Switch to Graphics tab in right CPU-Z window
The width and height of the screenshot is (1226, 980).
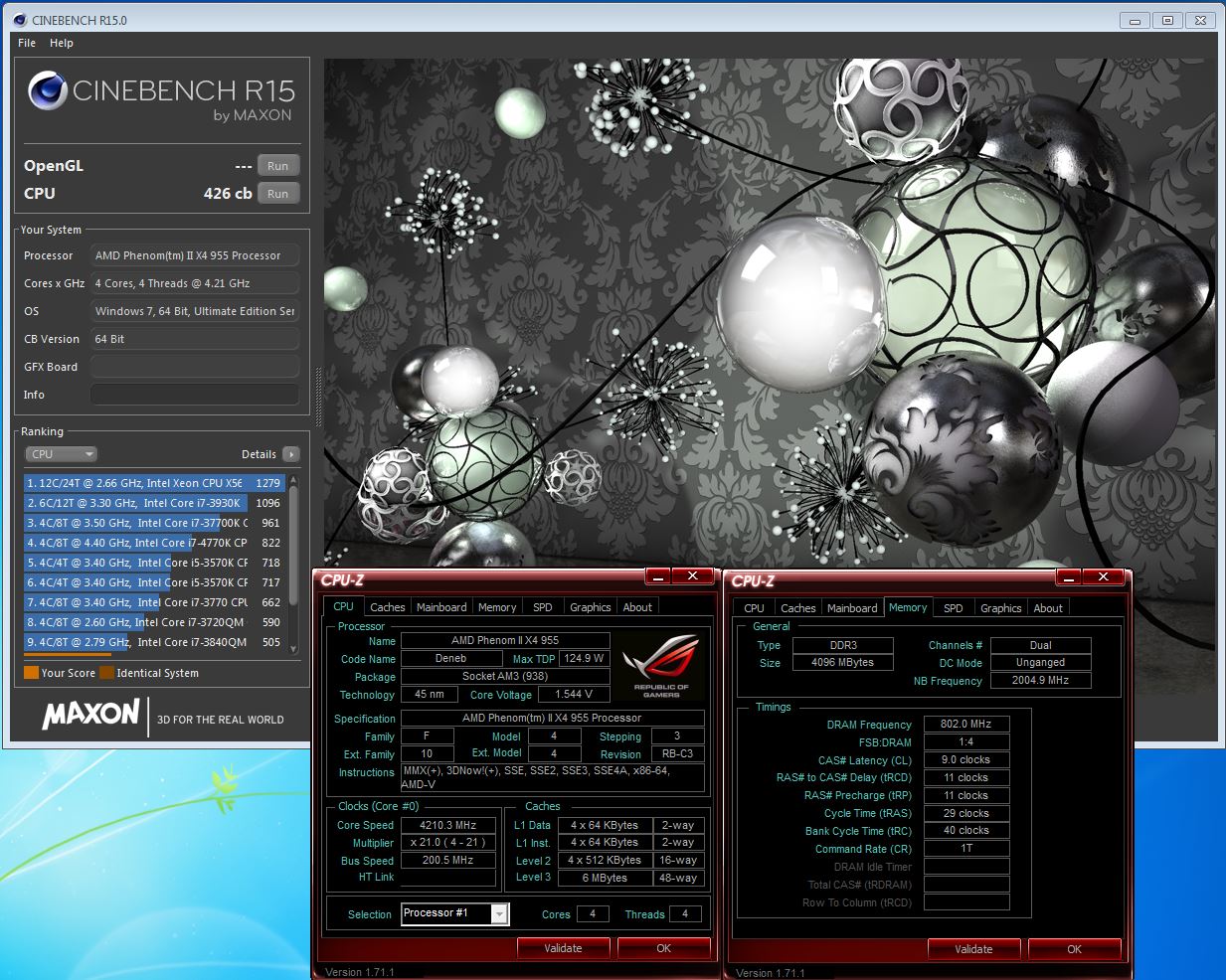coord(1001,608)
